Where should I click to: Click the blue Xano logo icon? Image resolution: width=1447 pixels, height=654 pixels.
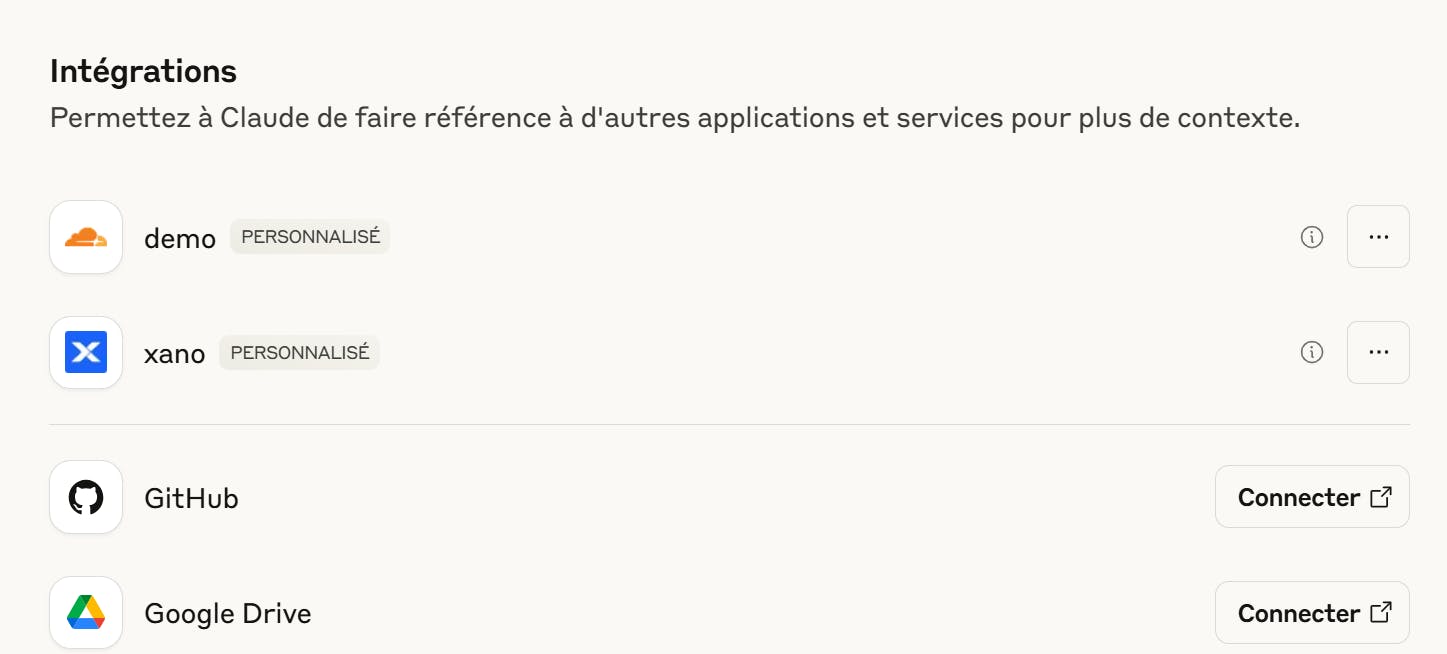[86, 353]
